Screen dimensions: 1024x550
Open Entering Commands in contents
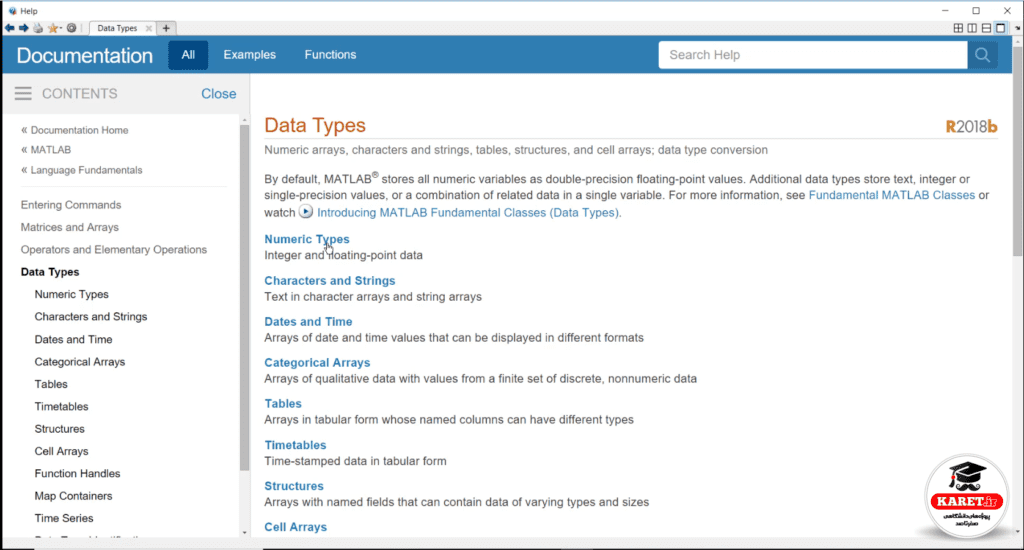click(71, 204)
